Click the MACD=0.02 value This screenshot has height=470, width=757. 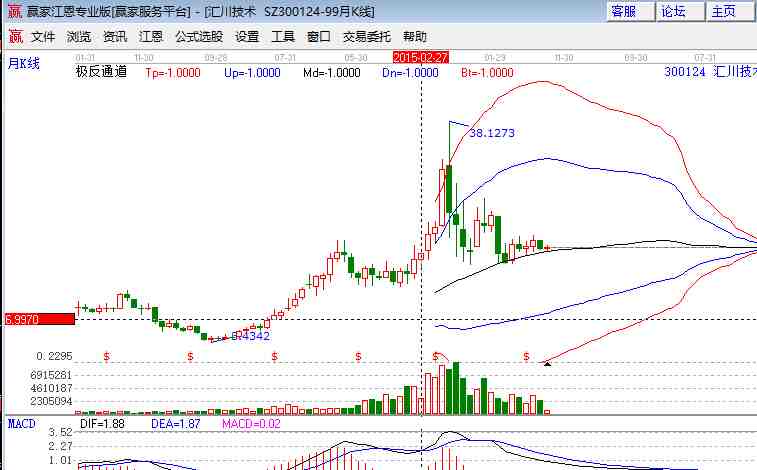tap(251, 424)
